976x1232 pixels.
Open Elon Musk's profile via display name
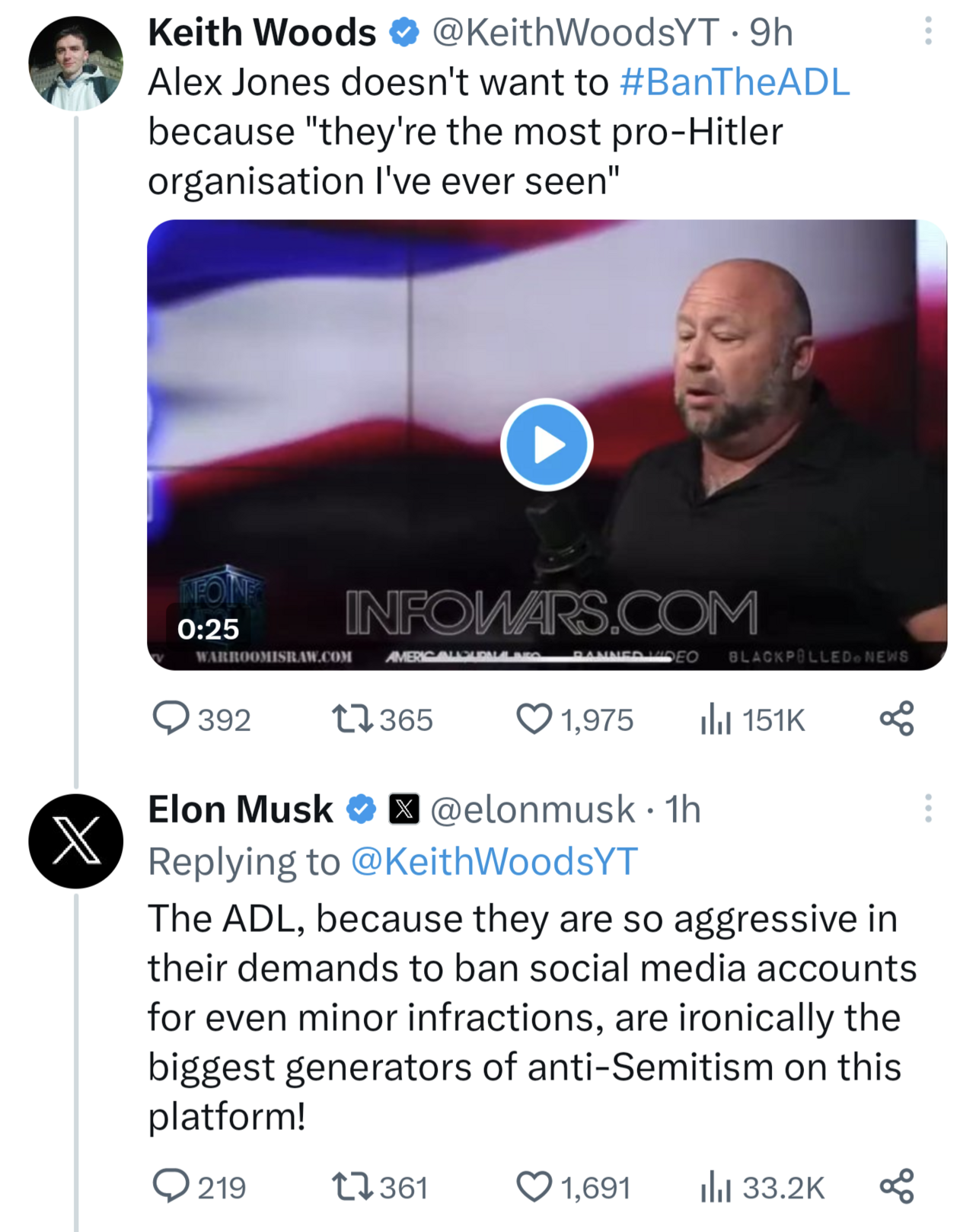[240, 809]
